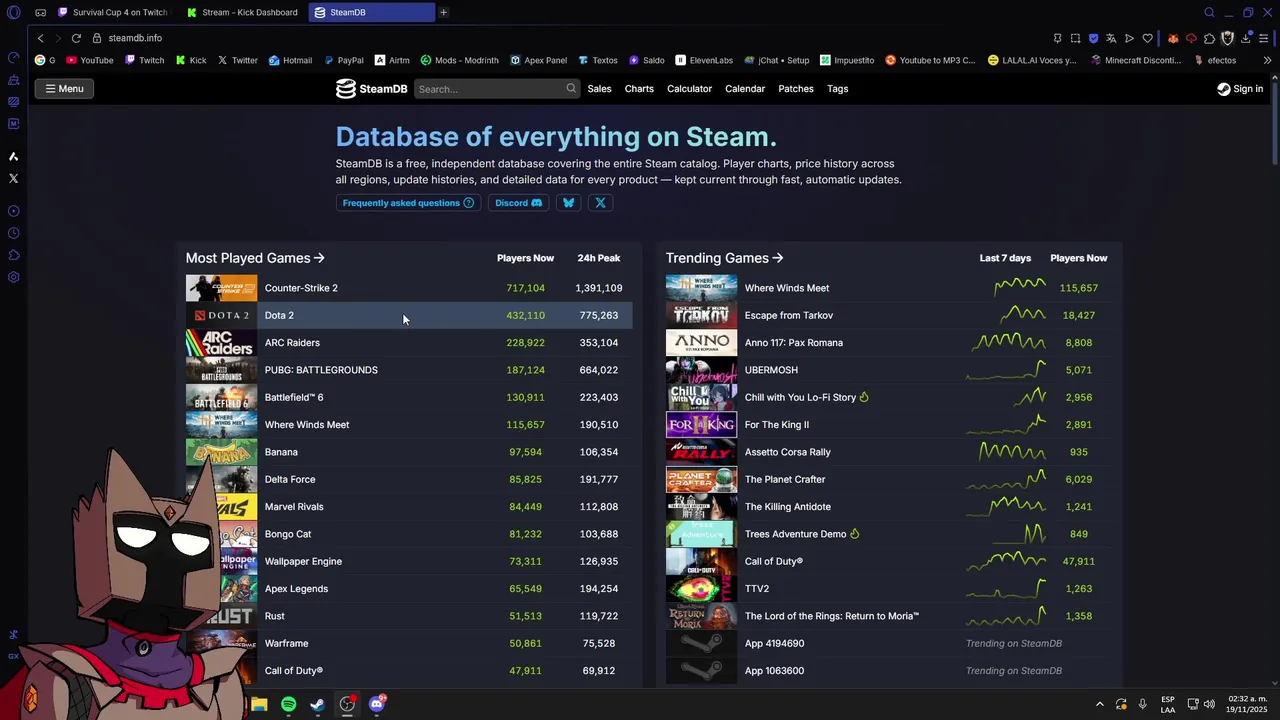Show hidden system tray icons chevron

pos(1099,704)
